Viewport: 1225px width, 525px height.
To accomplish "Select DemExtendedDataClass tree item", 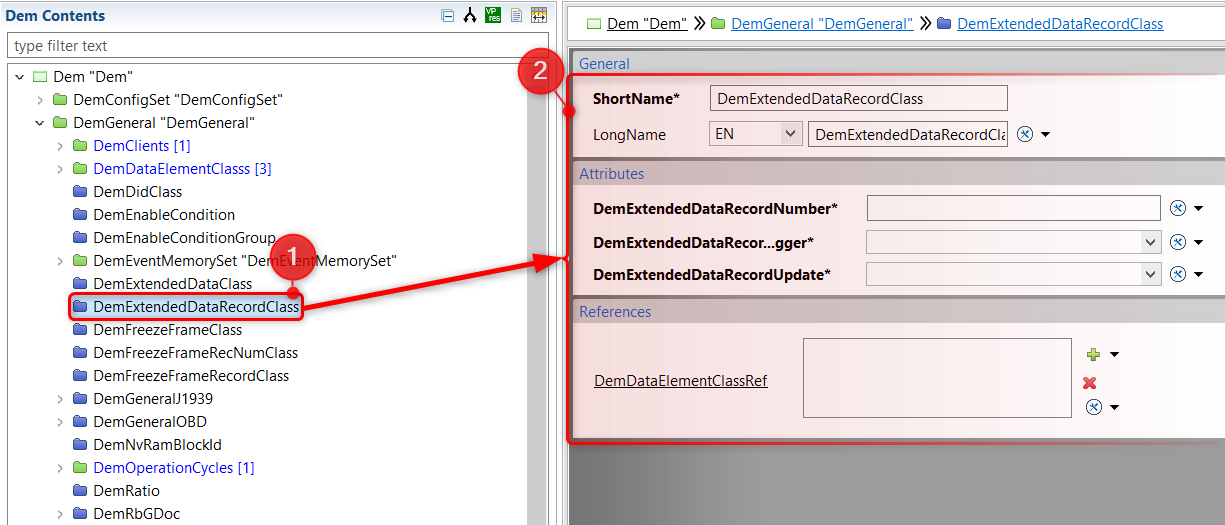I will 172,284.
